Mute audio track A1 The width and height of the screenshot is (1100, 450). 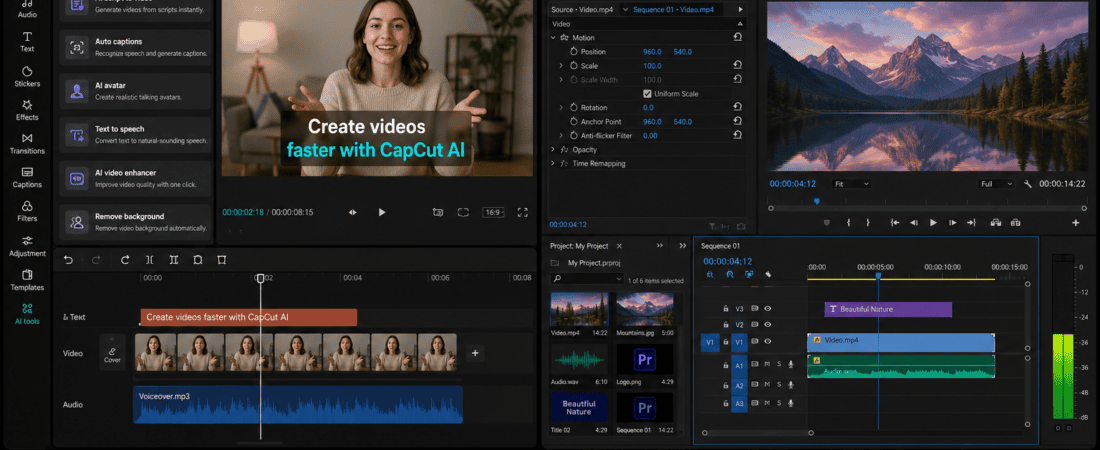(767, 364)
